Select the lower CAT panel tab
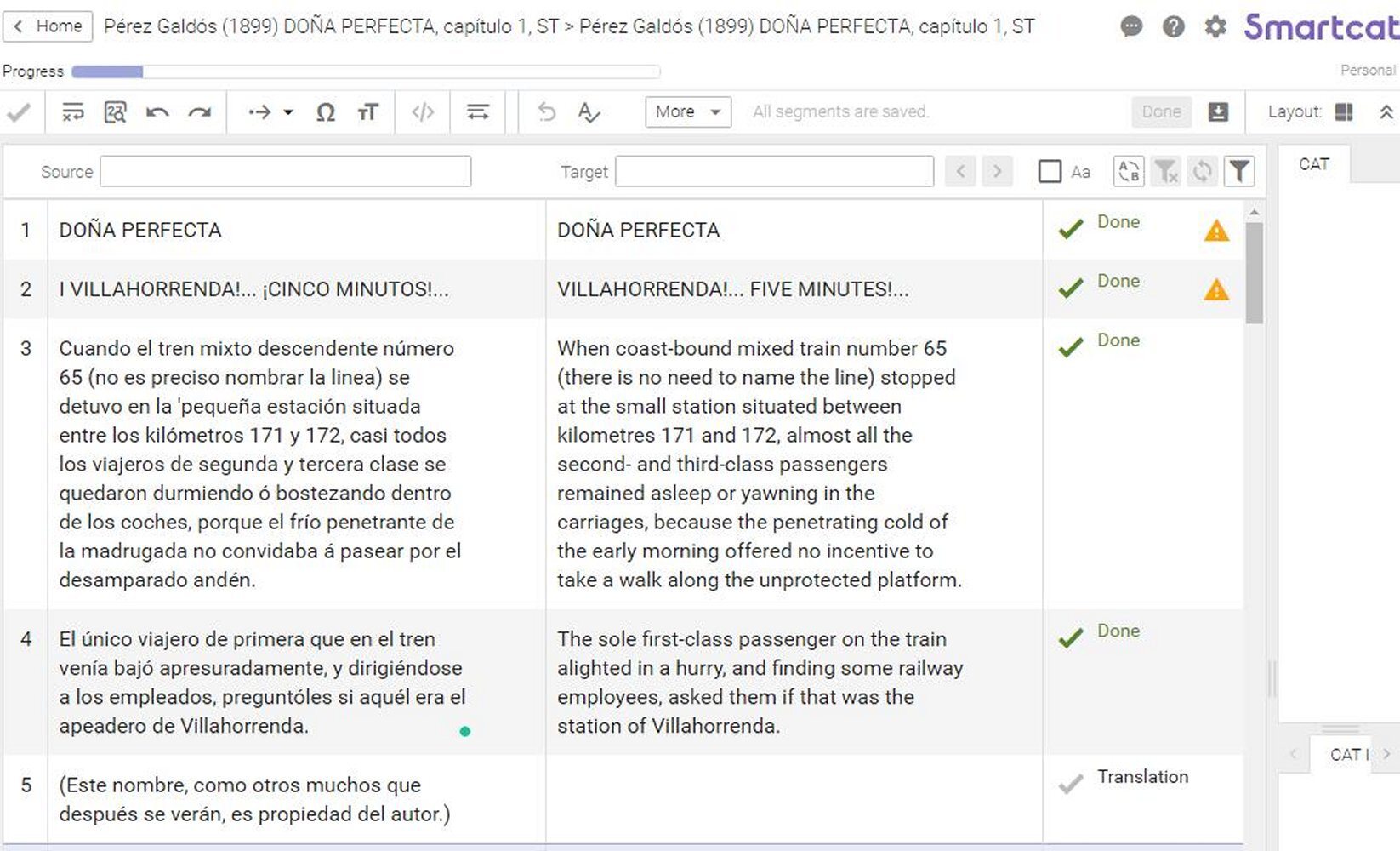 [1347, 755]
